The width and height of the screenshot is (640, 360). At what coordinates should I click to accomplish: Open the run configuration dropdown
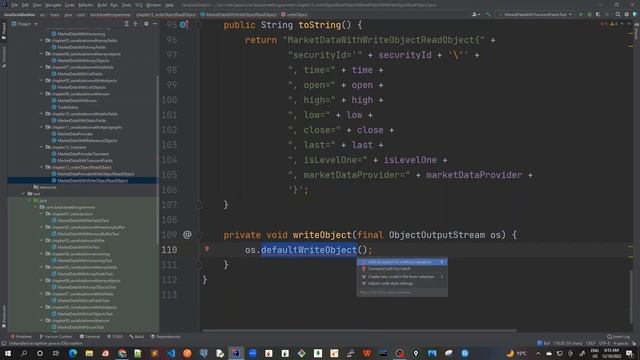[x=535, y=14]
